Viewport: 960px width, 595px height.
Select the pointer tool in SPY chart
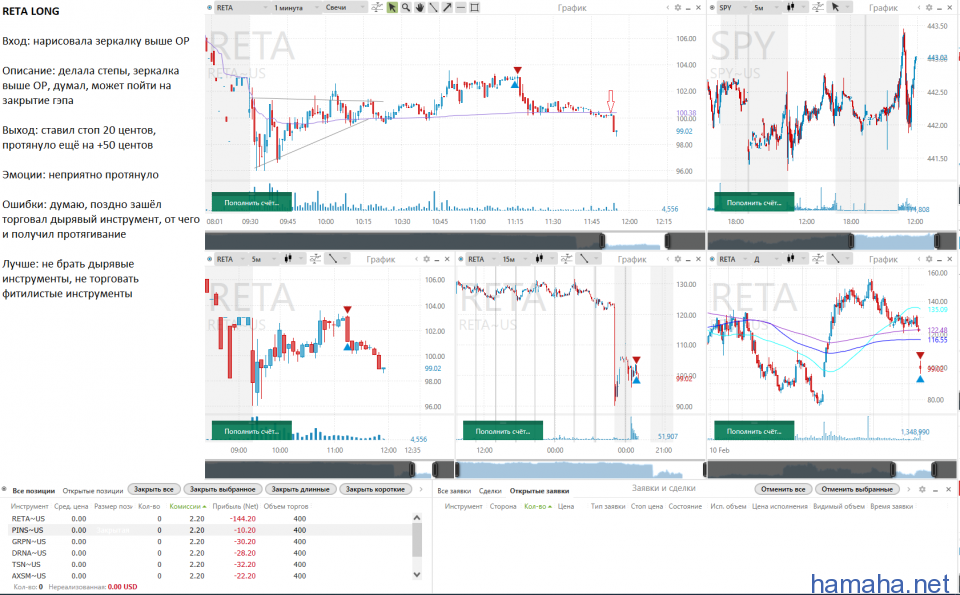[x=836, y=7]
